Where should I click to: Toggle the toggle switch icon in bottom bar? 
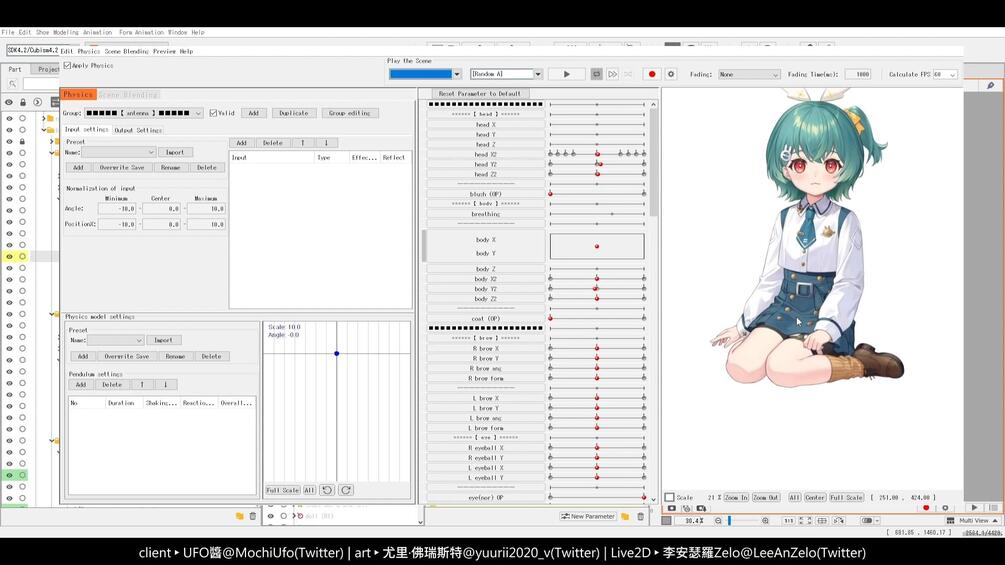tap(867, 521)
